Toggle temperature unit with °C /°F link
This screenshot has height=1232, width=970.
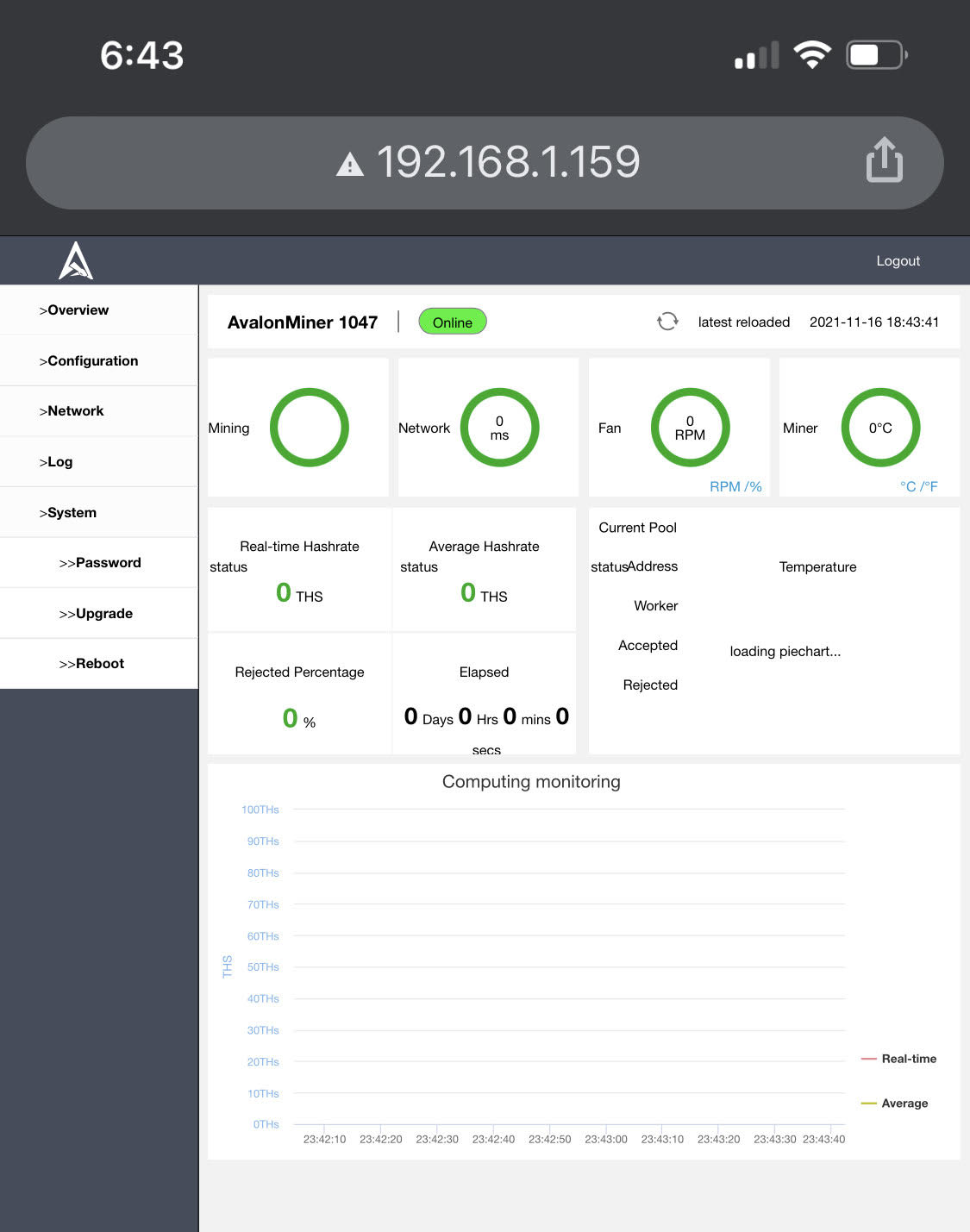point(918,486)
